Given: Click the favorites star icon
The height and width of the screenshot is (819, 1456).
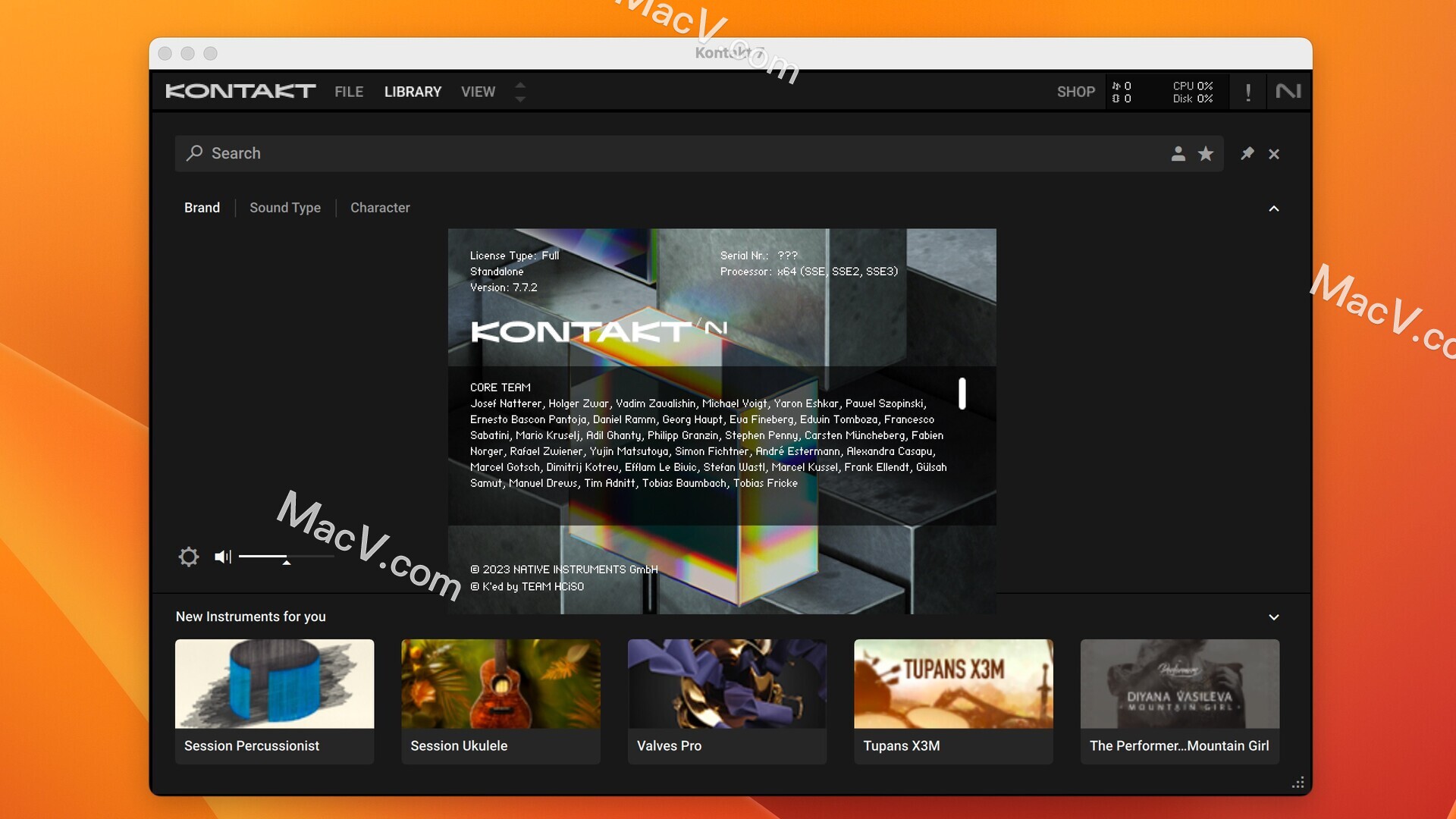Looking at the screenshot, I should (x=1206, y=153).
